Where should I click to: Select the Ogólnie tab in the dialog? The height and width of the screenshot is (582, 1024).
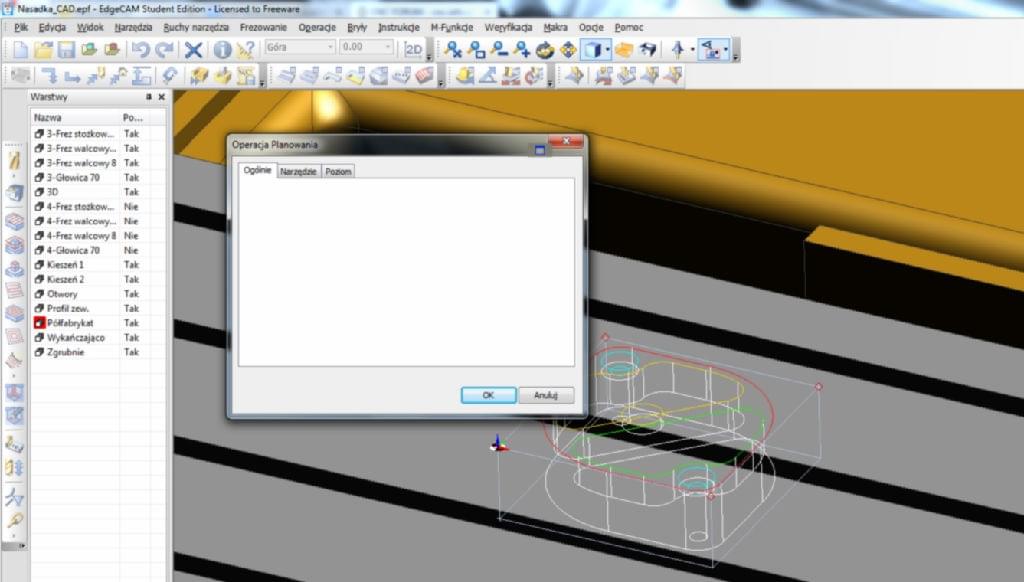pyautogui.click(x=257, y=170)
